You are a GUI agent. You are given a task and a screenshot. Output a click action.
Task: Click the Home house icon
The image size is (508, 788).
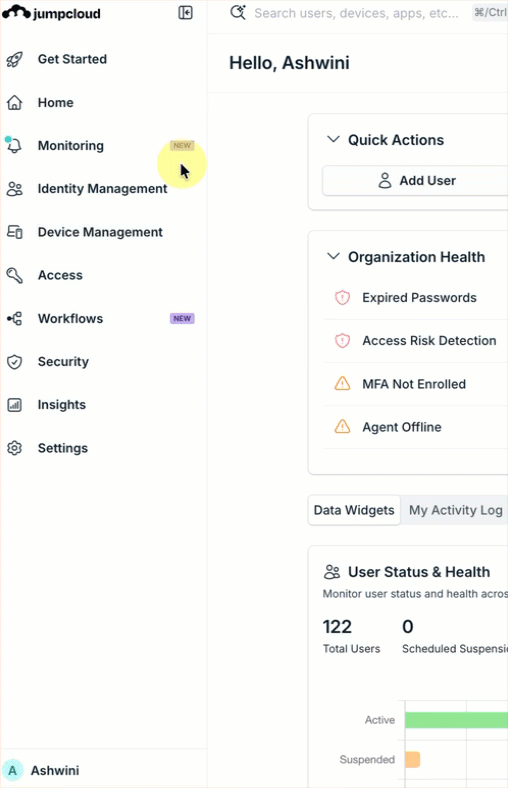pos(14,103)
